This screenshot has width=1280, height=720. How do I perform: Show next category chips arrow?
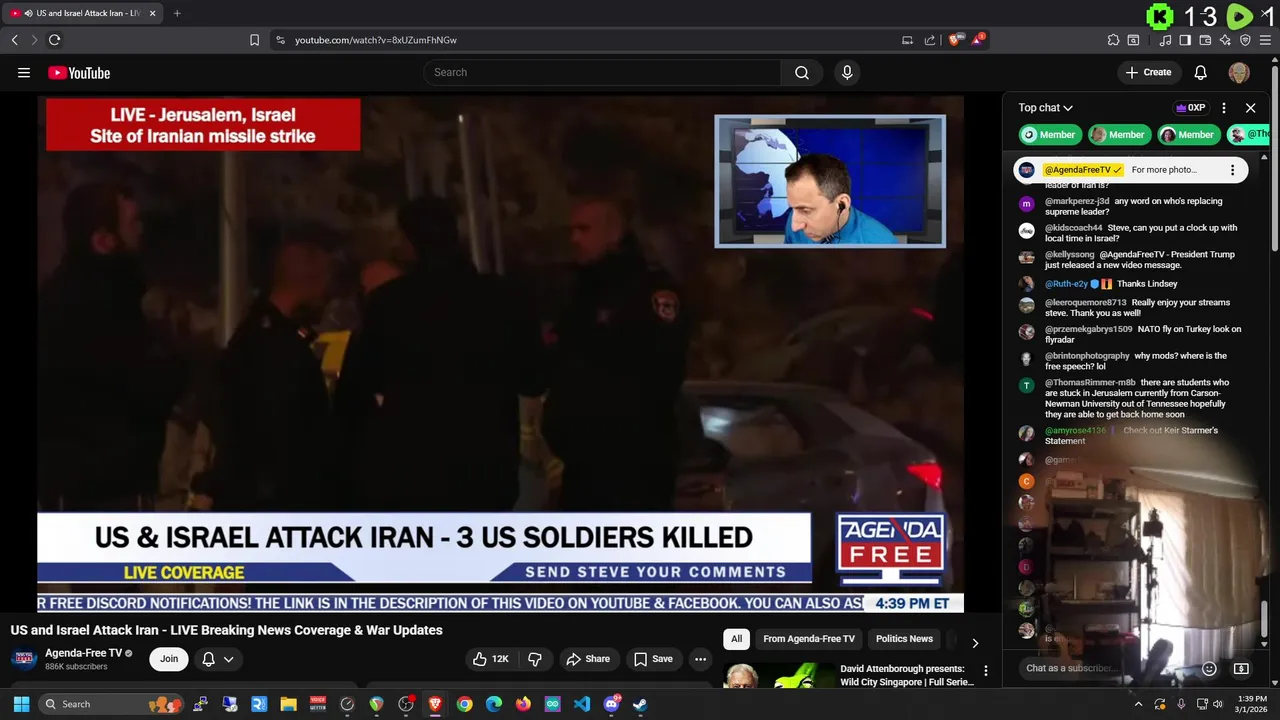[975, 643]
